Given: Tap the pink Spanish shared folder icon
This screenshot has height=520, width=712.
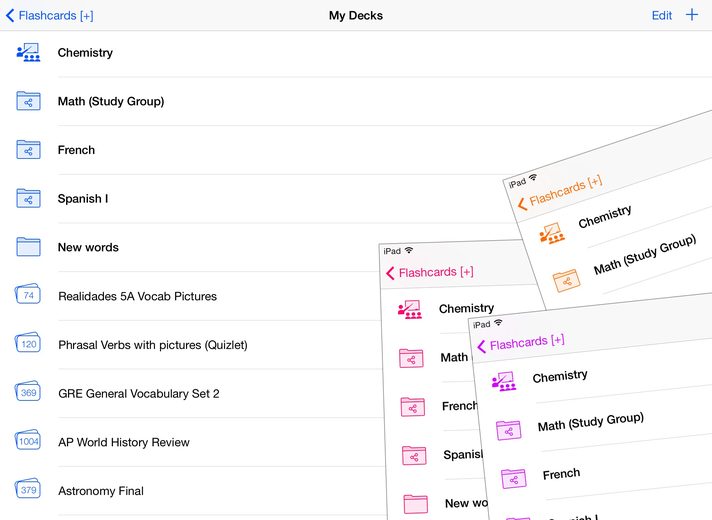Looking at the screenshot, I should point(414,456).
